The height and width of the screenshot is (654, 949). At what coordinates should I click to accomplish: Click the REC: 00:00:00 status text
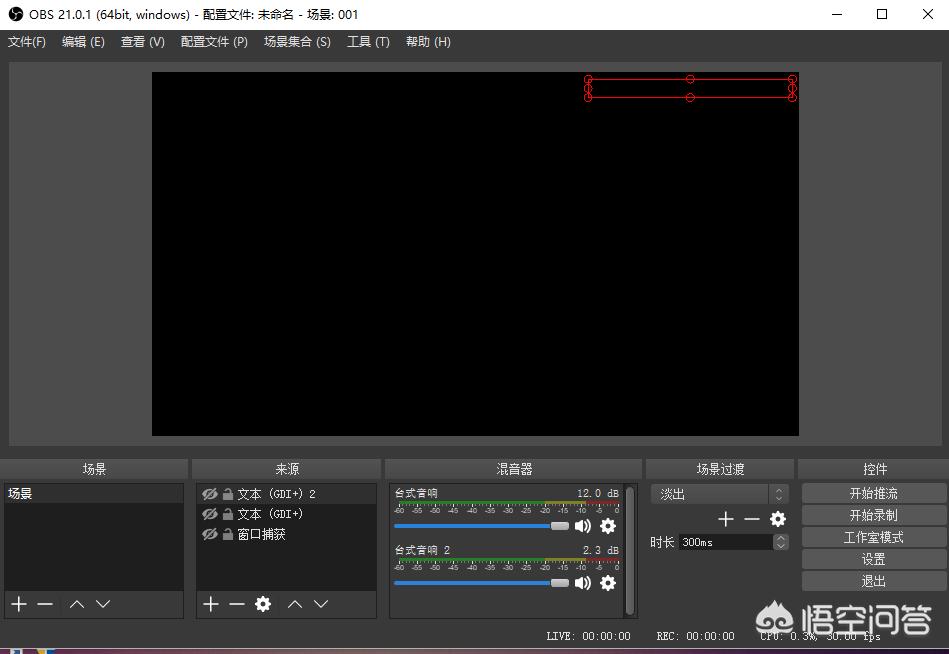695,636
